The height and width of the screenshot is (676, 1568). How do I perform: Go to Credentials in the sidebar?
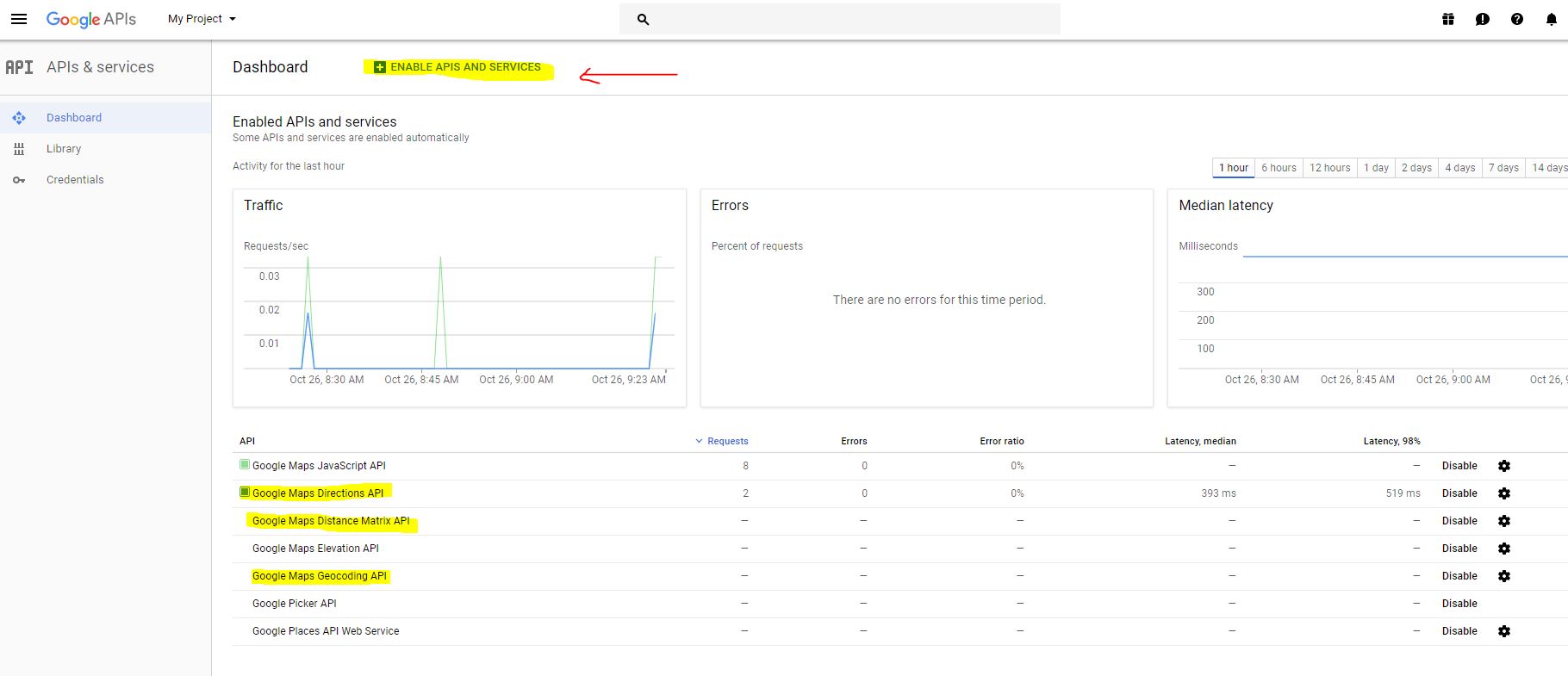click(75, 180)
